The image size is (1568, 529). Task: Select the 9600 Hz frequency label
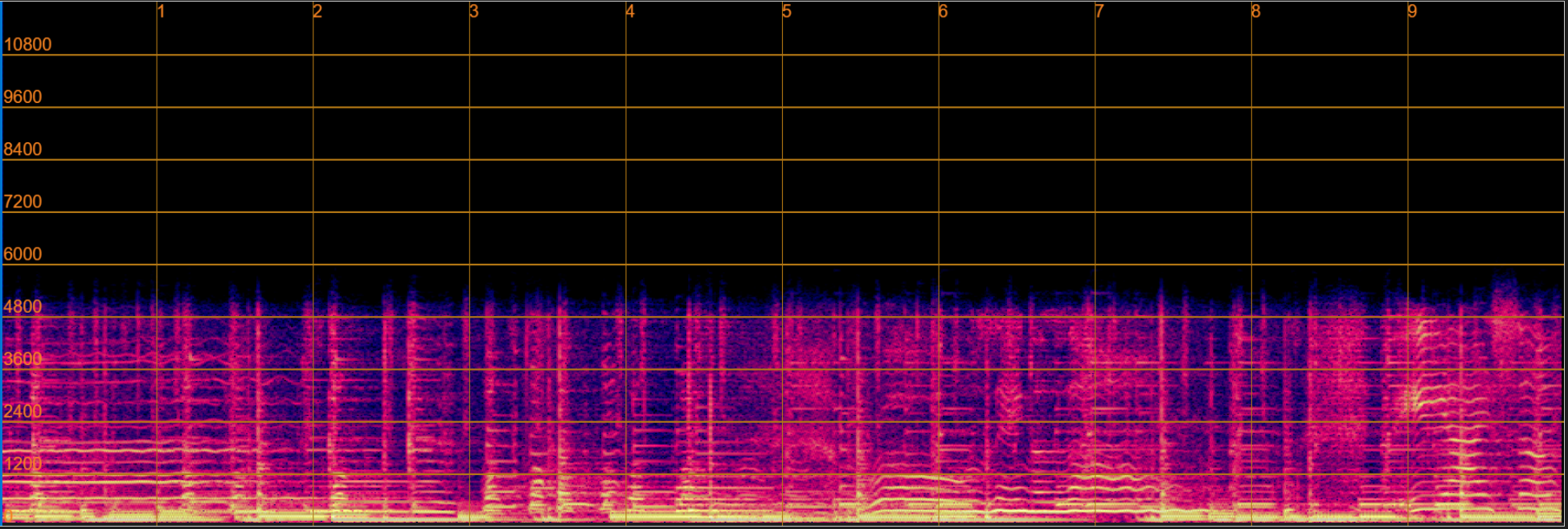[23, 96]
